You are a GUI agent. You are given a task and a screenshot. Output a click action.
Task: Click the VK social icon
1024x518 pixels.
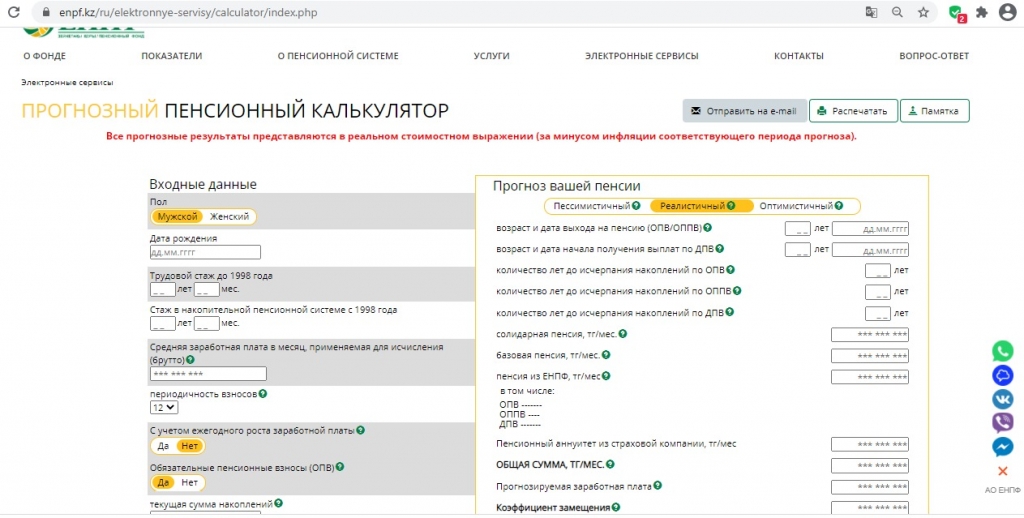point(1002,399)
